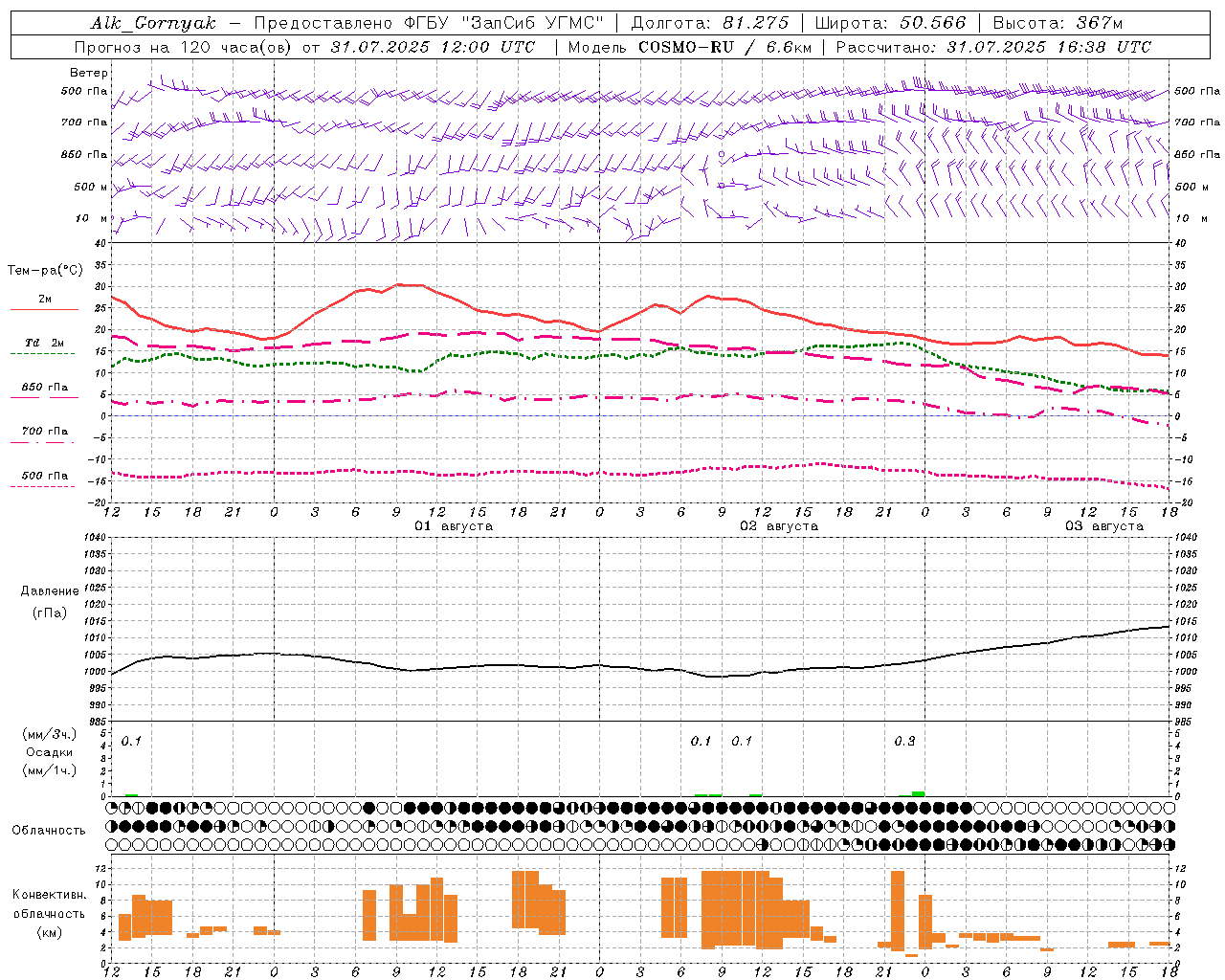
Task: Click the Тем-ра(°C) legend heading
Action: tap(45, 271)
